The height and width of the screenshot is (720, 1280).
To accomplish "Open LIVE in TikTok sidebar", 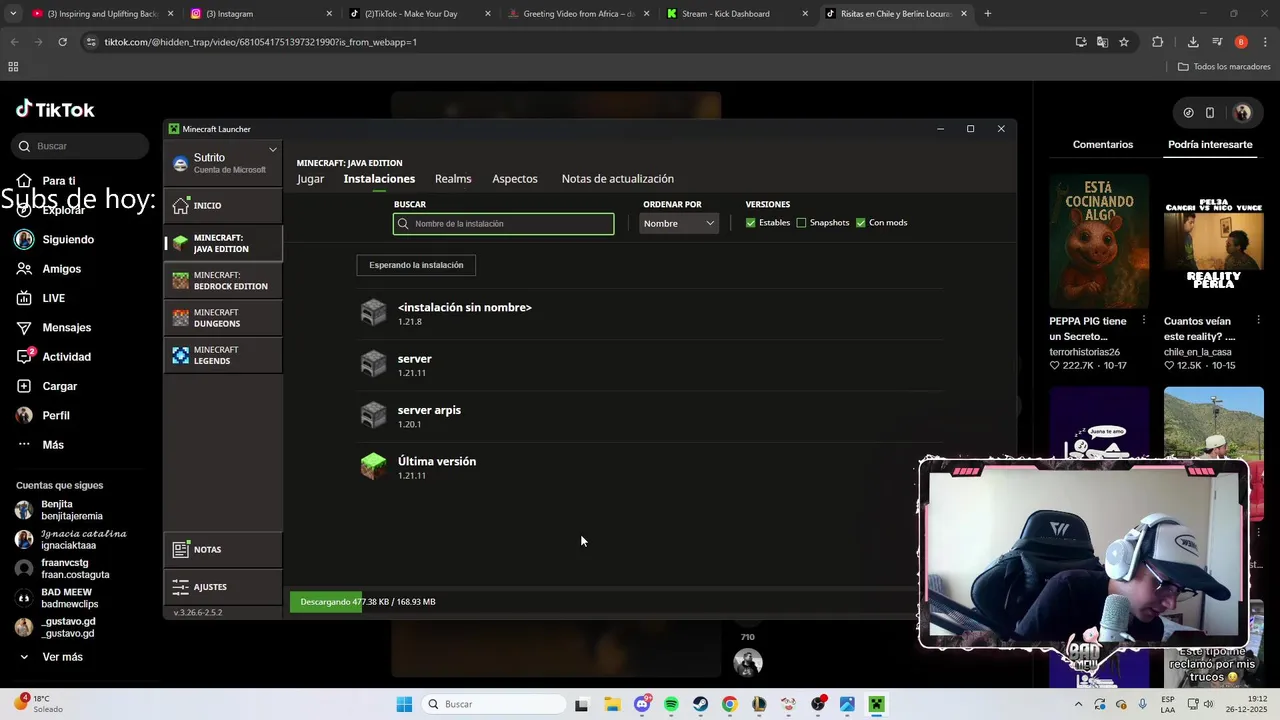I will pyautogui.click(x=41, y=298).
